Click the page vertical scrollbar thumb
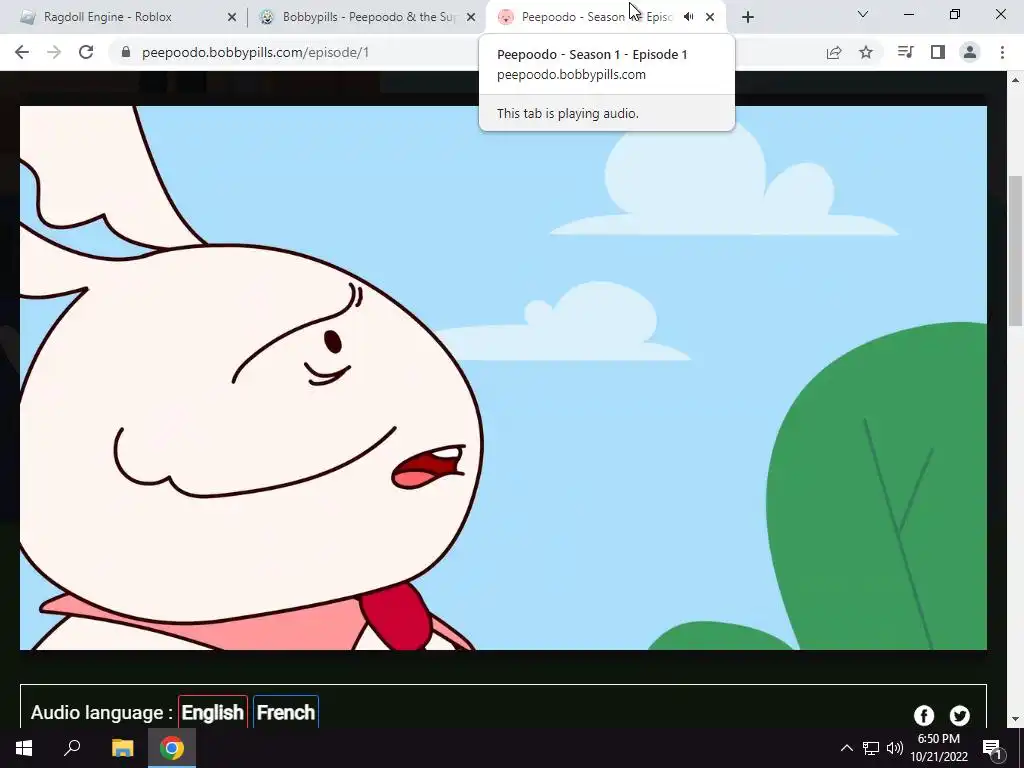The width and height of the screenshot is (1024, 768). pos(1016,251)
